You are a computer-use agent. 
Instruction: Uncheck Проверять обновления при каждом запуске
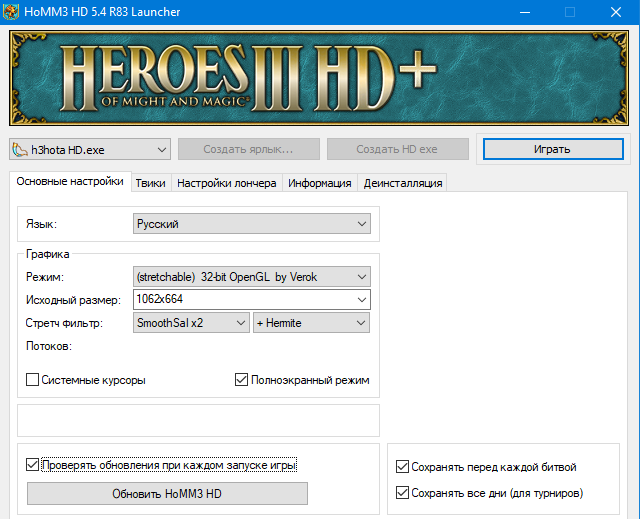pyautogui.click(x=33, y=465)
